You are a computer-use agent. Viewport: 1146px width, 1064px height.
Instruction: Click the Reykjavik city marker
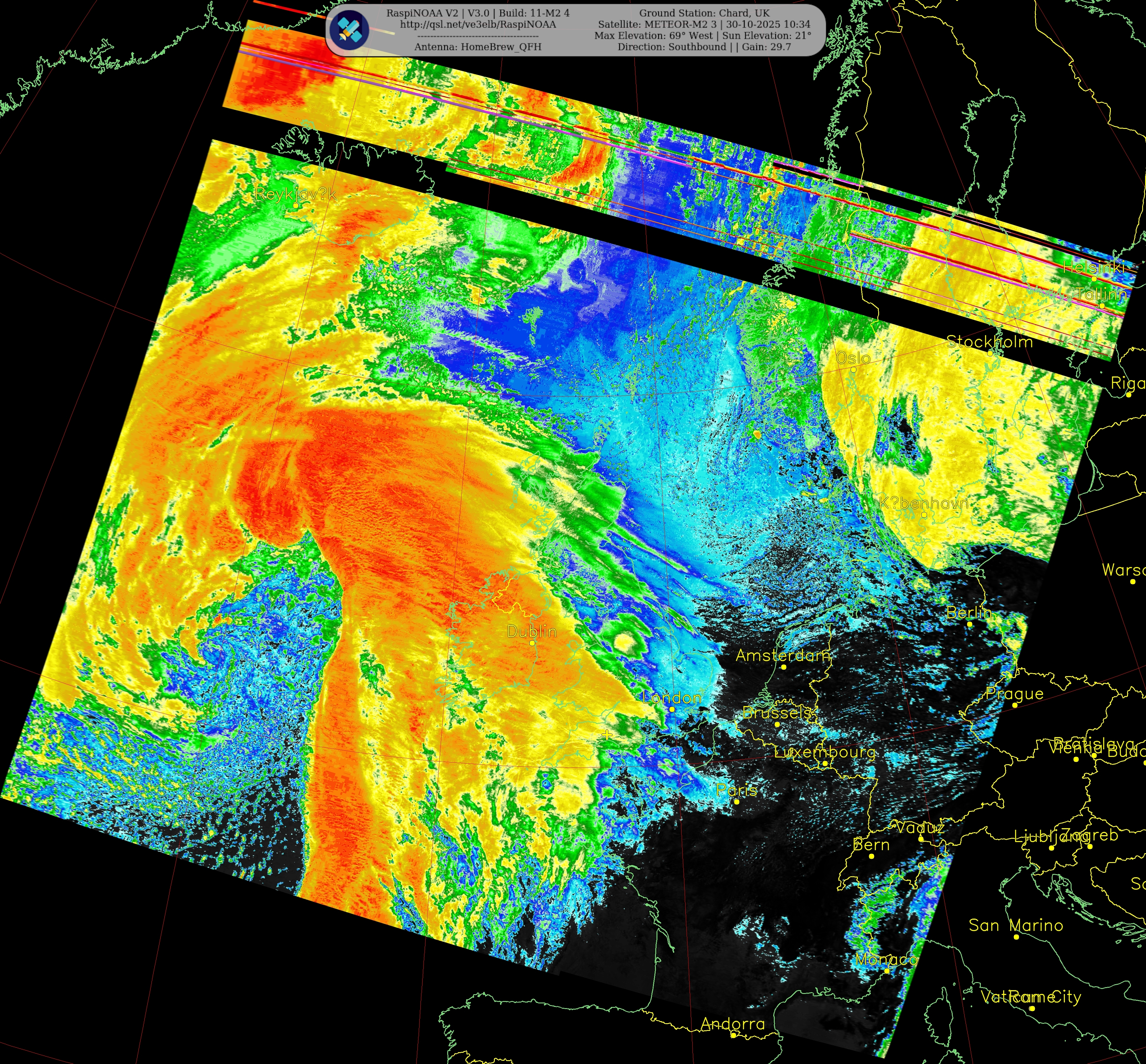coord(295,205)
